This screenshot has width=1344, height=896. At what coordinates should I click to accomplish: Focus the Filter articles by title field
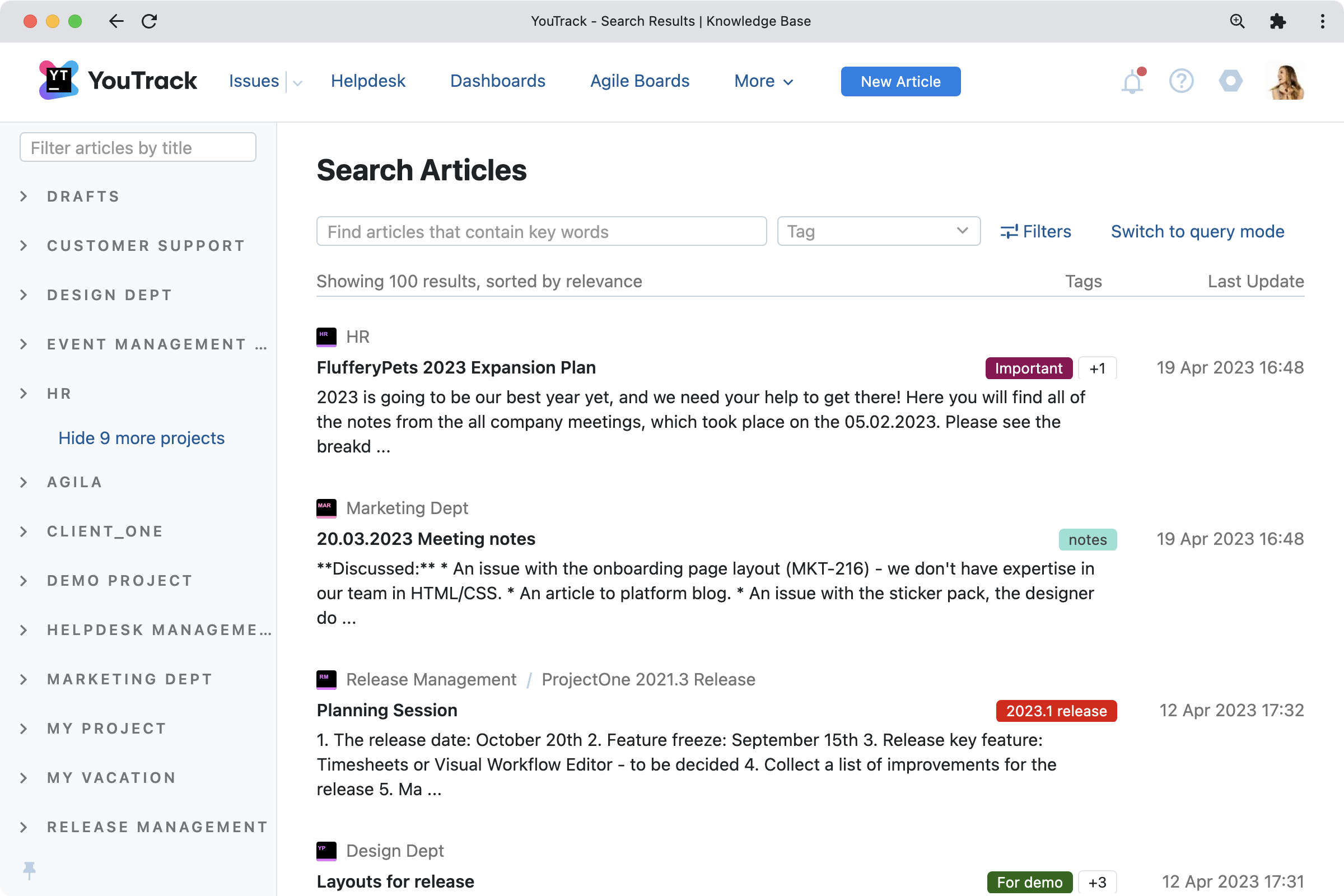click(138, 147)
